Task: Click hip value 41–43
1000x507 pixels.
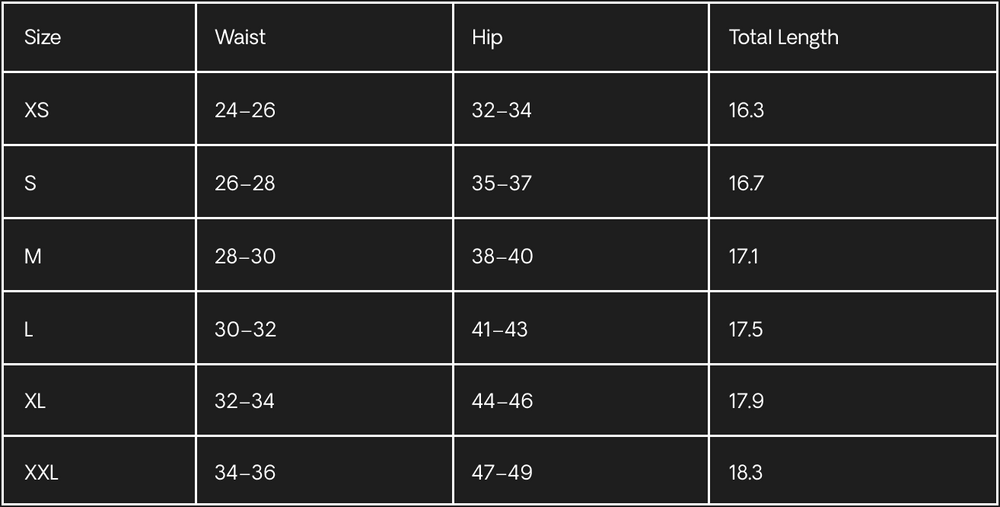Action: (500, 329)
